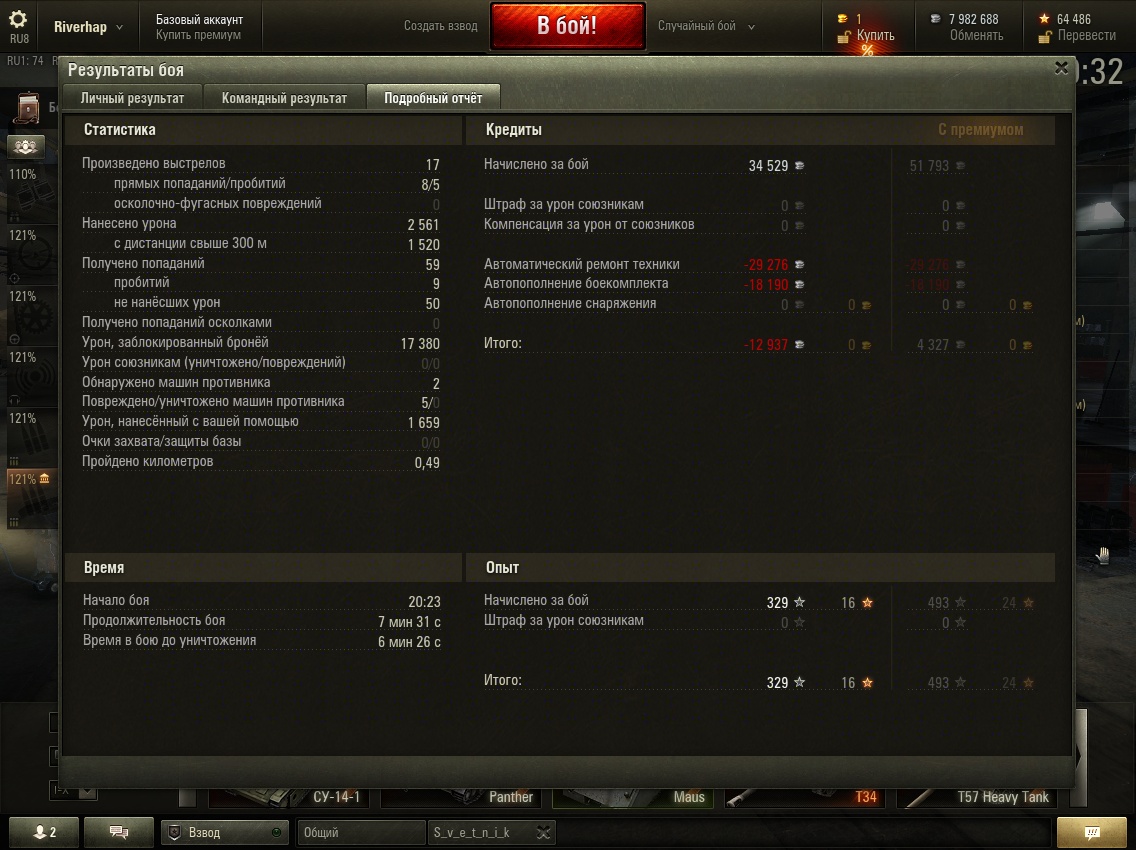The height and width of the screenshot is (850, 1136).
Task: Open the Взвод platoon chat tab
Action: pos(225,833)
